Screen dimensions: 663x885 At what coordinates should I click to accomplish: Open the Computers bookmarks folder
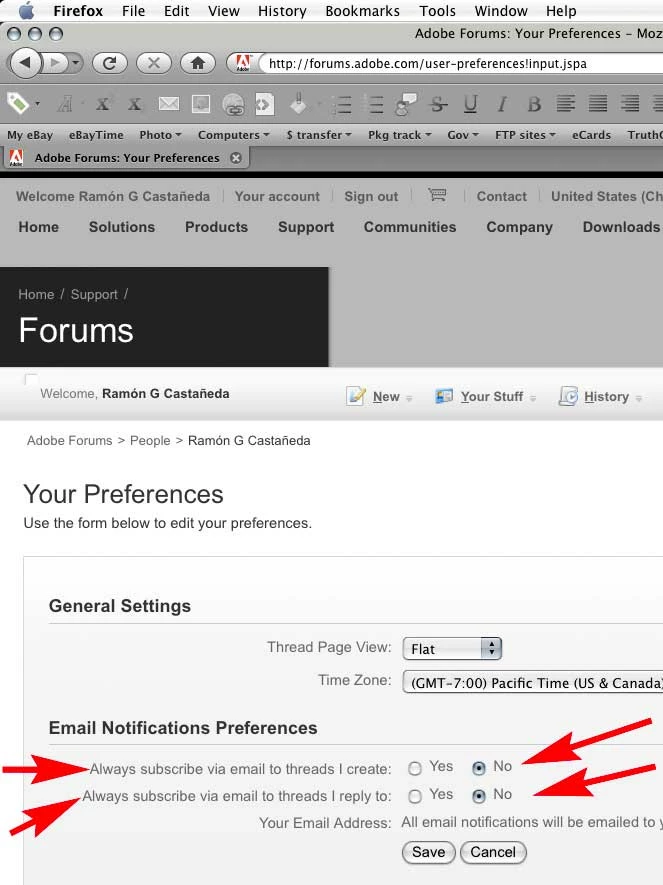234,135
